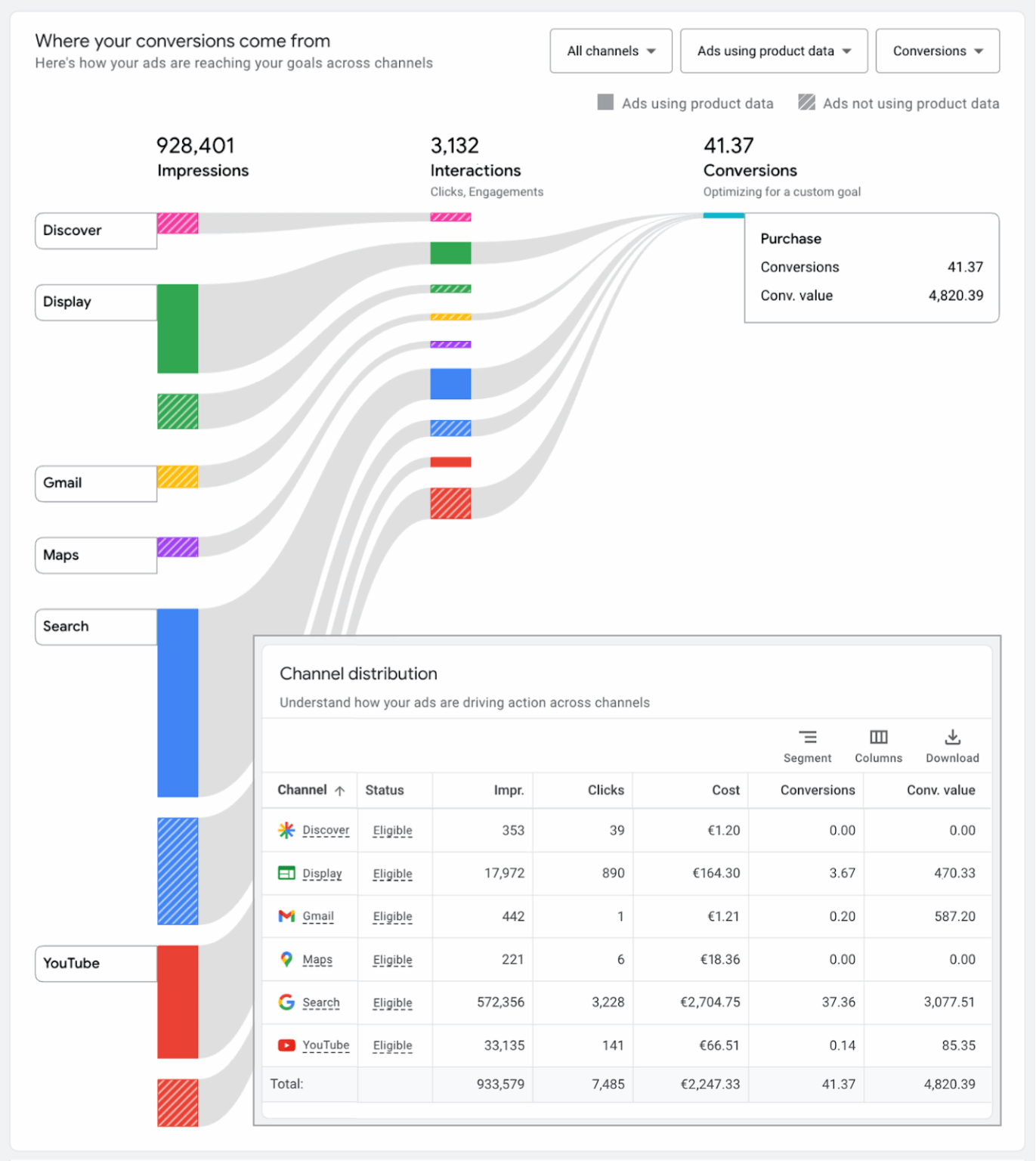The image size is (1036, 1161).
Task: Toggle the Ads using product data legend
Action: 605,103
